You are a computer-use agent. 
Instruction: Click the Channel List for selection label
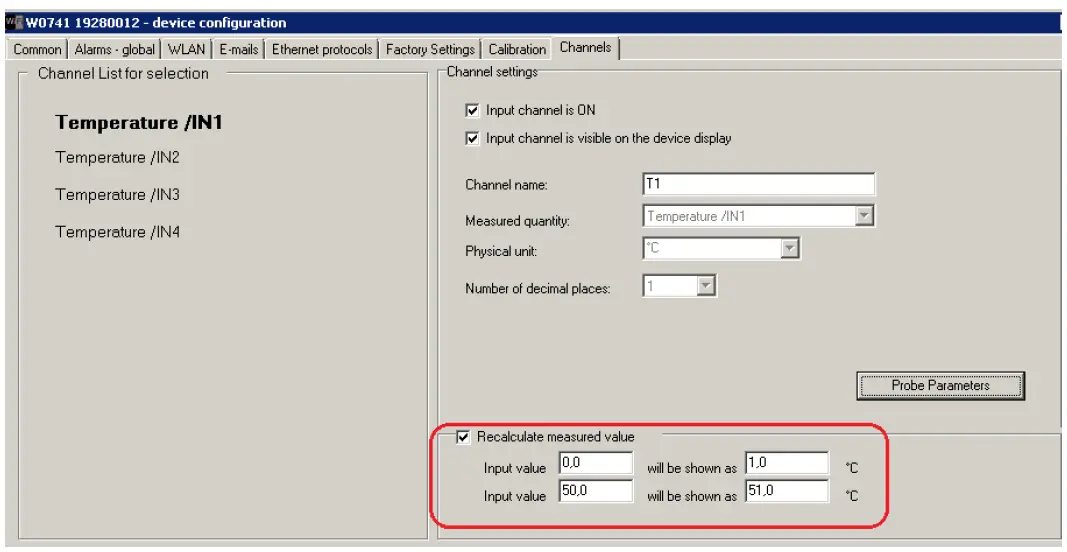123,74
